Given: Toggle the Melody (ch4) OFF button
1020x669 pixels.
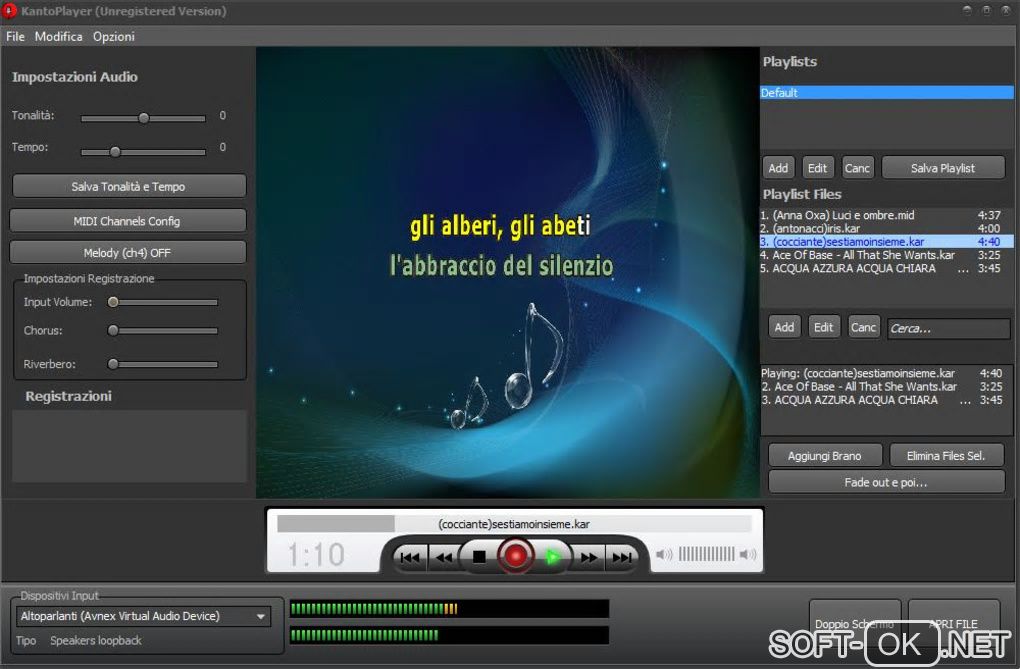Looking at the screenshot, I should point(128,253).
